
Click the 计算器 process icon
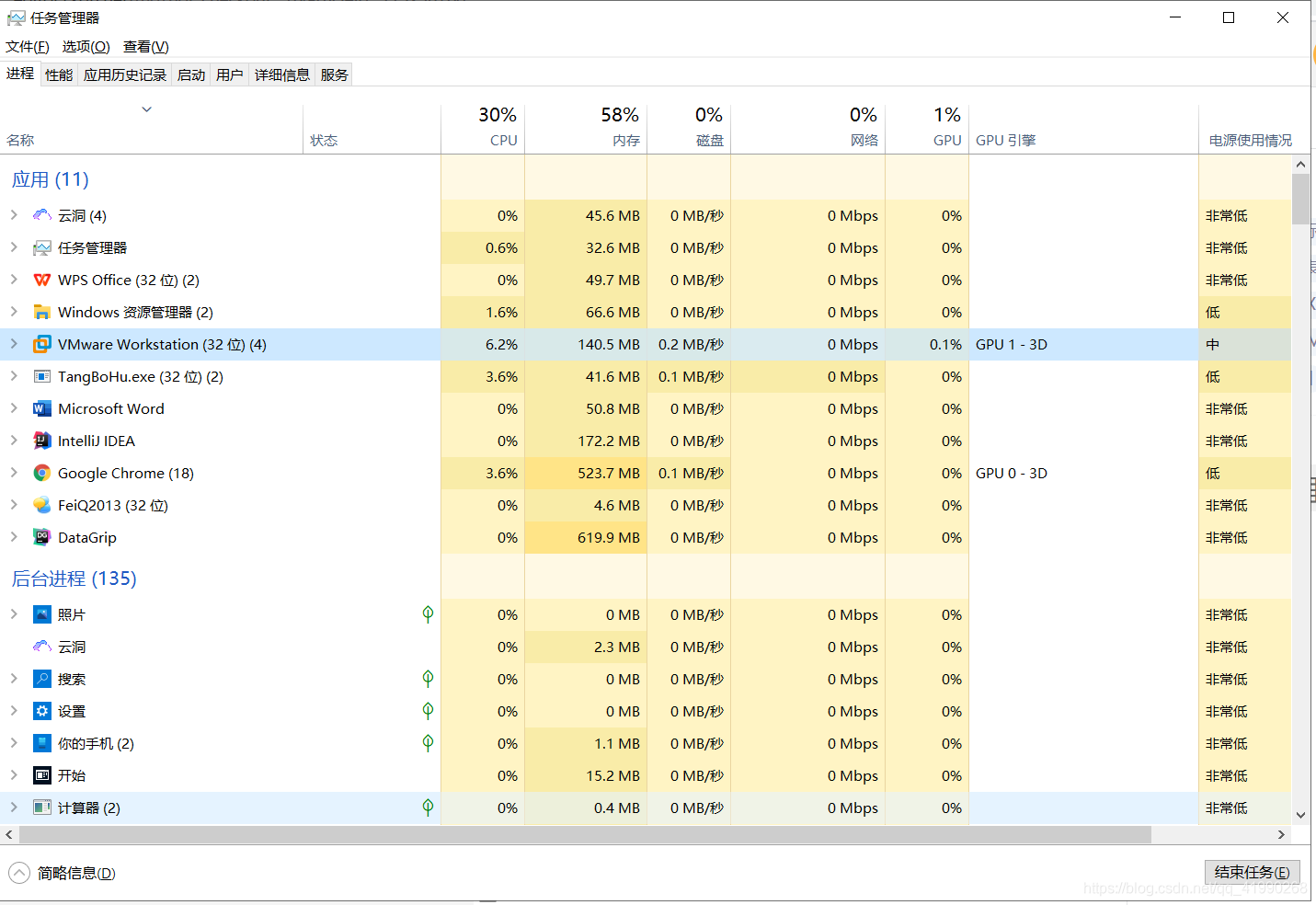click(41, 808)
